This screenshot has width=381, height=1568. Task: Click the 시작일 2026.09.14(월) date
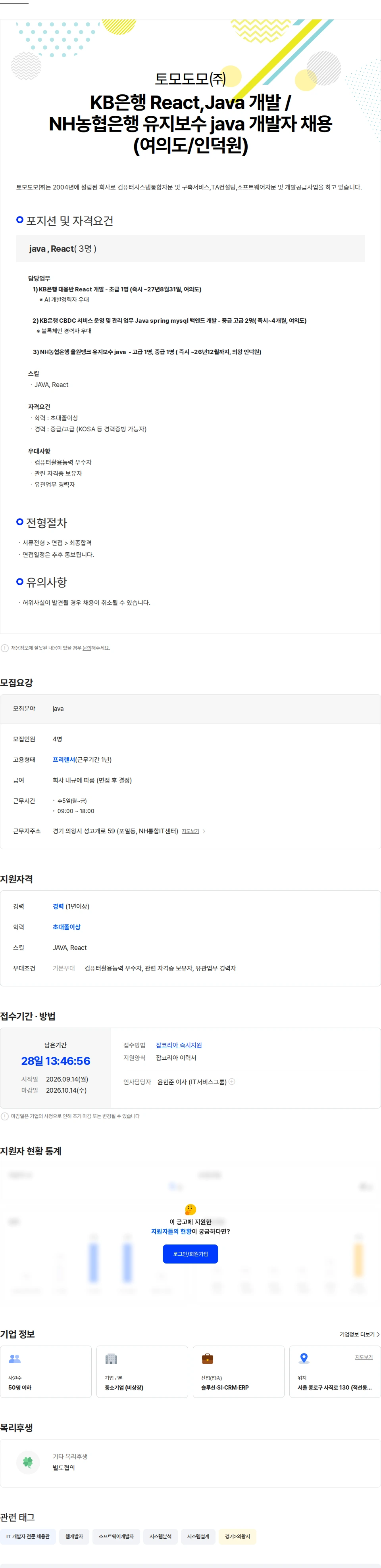(x=55, y=1079)
